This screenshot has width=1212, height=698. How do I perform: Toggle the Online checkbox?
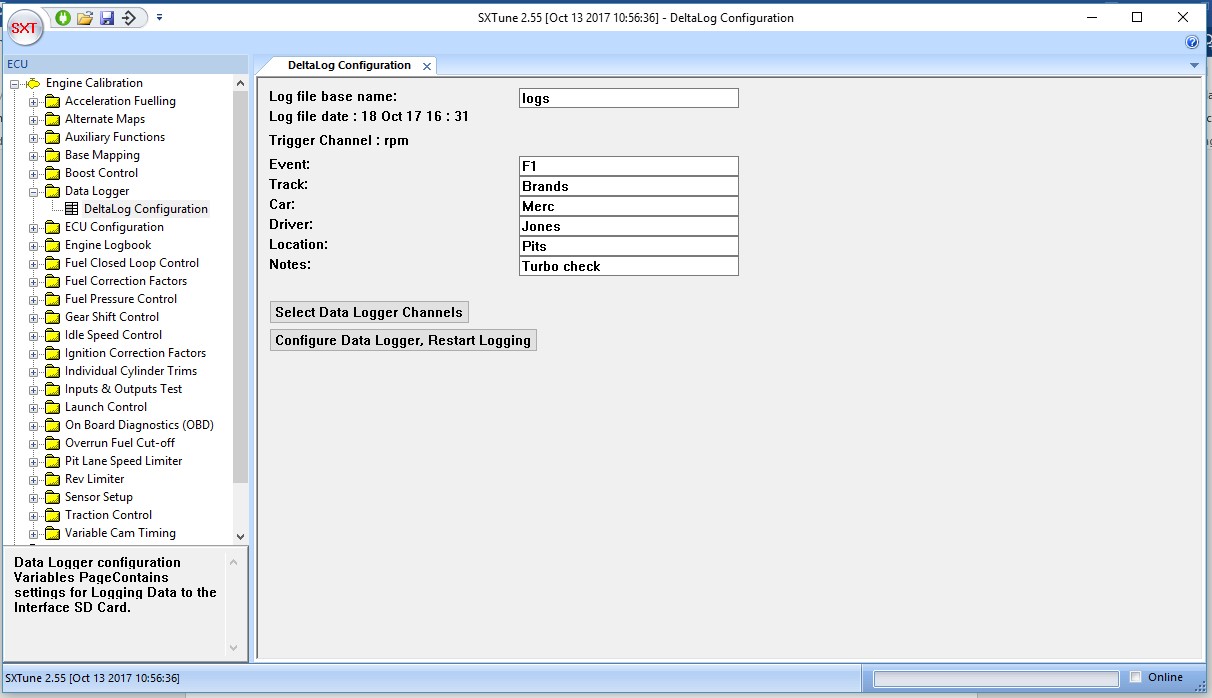click(1135, 677)
